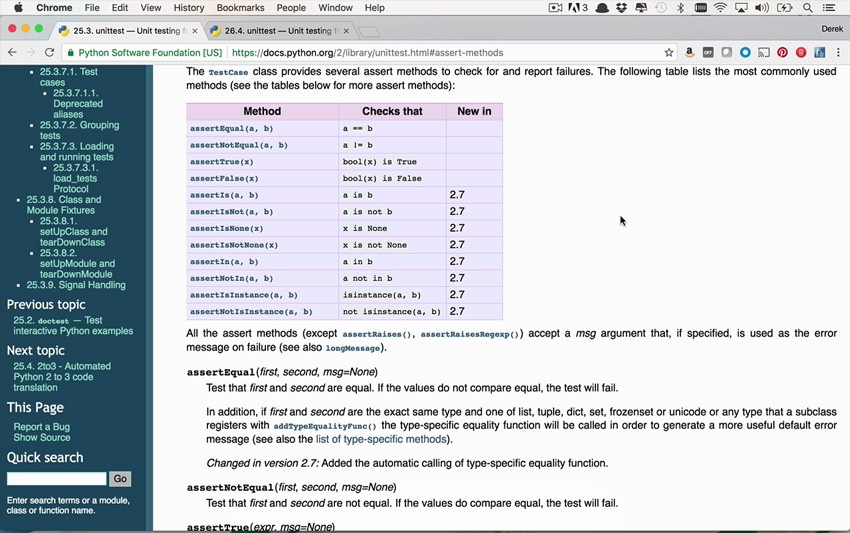
Task: Open the People menu
Action: tap(291, 8)
